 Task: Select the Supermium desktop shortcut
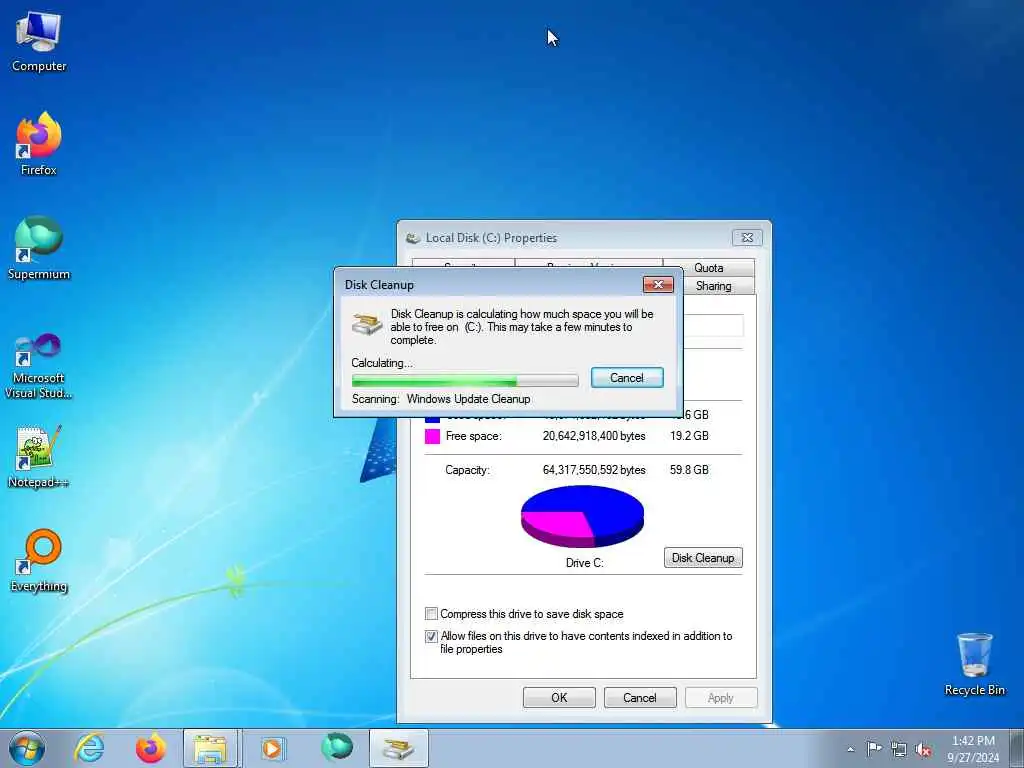[39, 248]
